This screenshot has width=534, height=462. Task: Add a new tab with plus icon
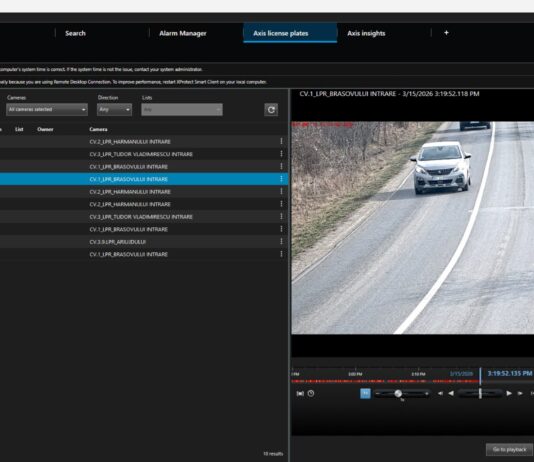coord(446,33)
